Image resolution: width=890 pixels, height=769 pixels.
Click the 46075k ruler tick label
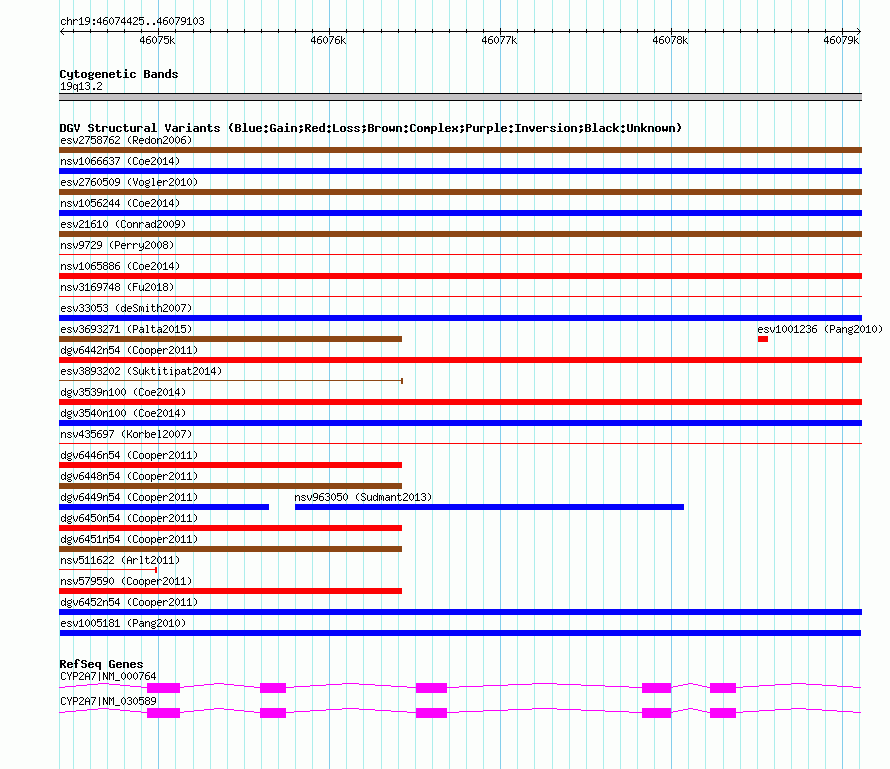tap(157, 40)
